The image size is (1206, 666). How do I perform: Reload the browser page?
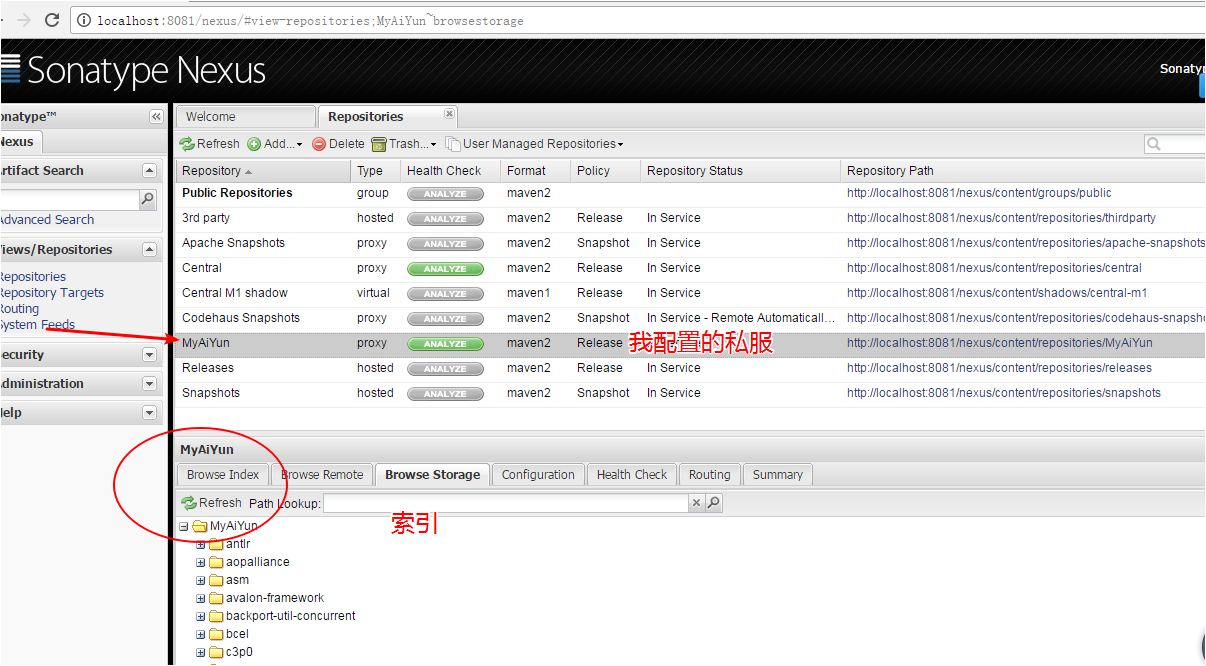coord(51,20)
